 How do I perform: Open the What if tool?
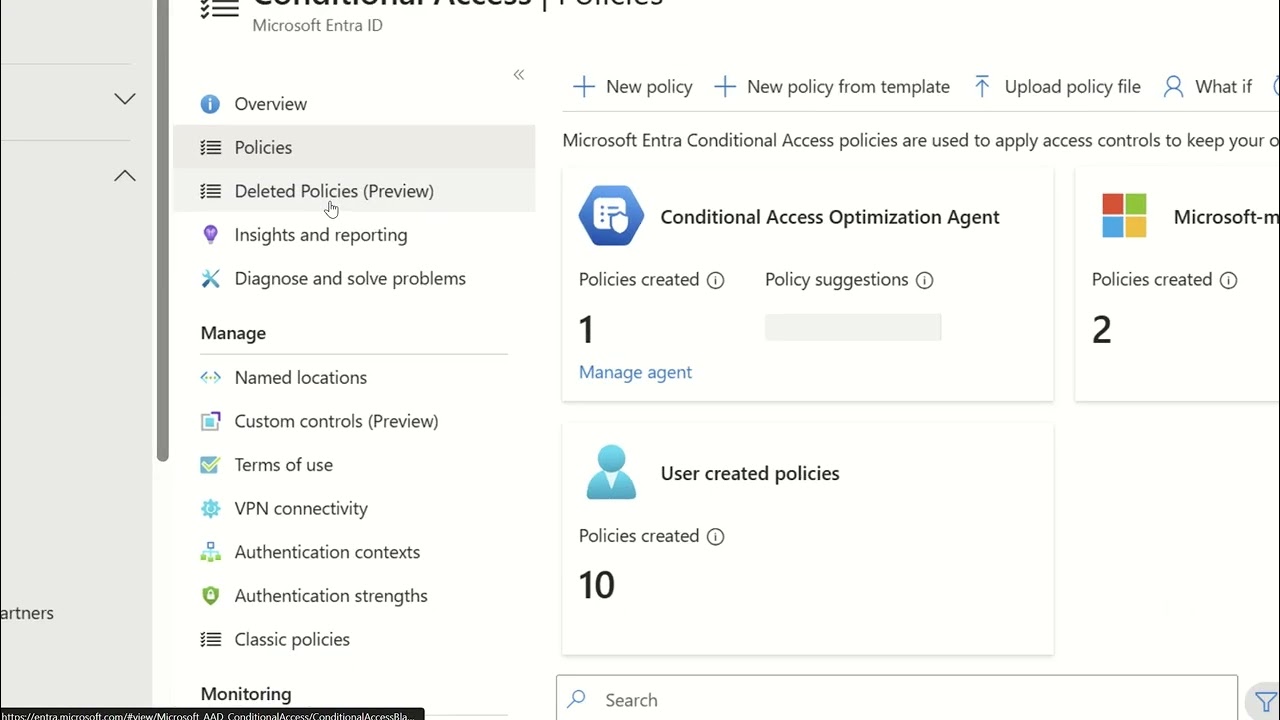tap(1207, 87)
